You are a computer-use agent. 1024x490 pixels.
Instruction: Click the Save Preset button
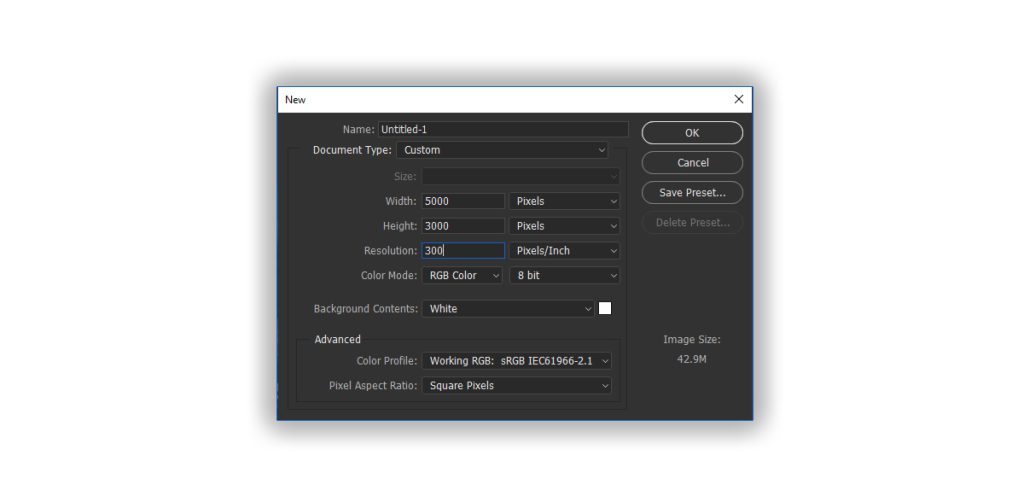coord(692,192)
